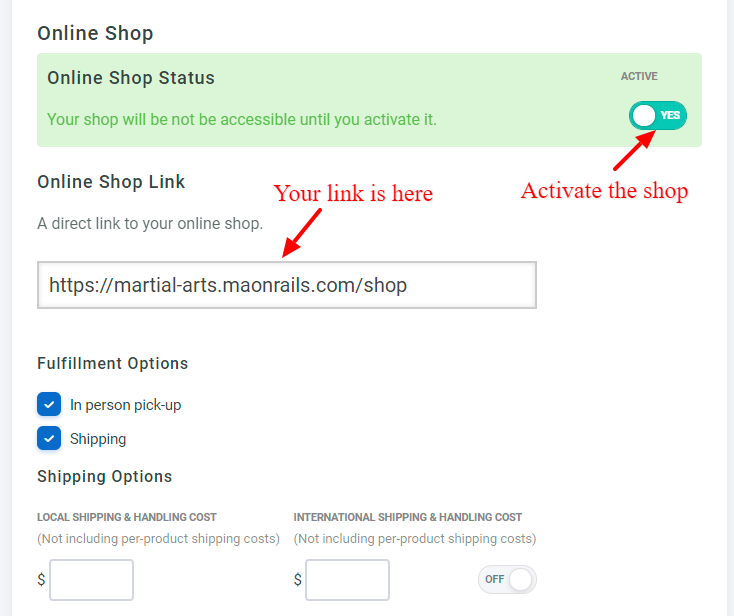Click the "A direct link to your online shop" description
The width and height of the screenshot is (734, 616).
[x=150, y=223]
